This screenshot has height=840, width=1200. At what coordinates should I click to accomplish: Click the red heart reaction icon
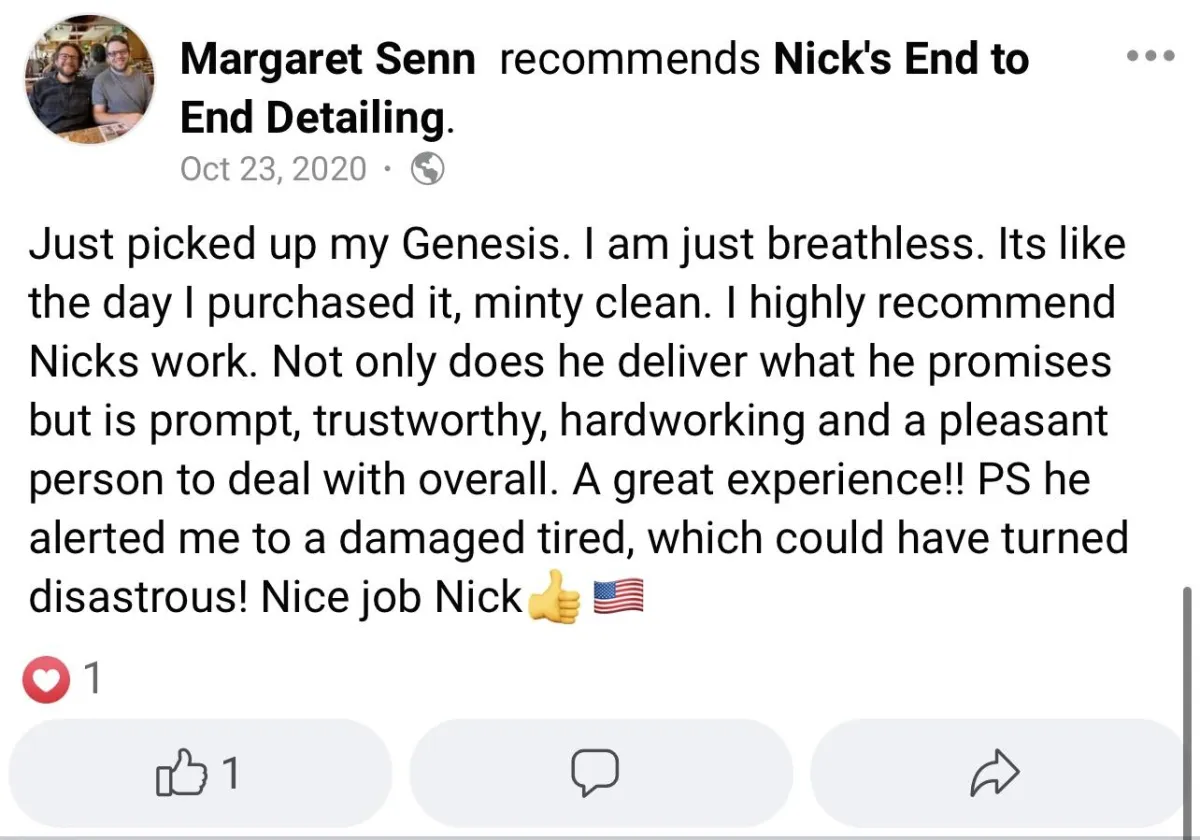click(43, 681)
